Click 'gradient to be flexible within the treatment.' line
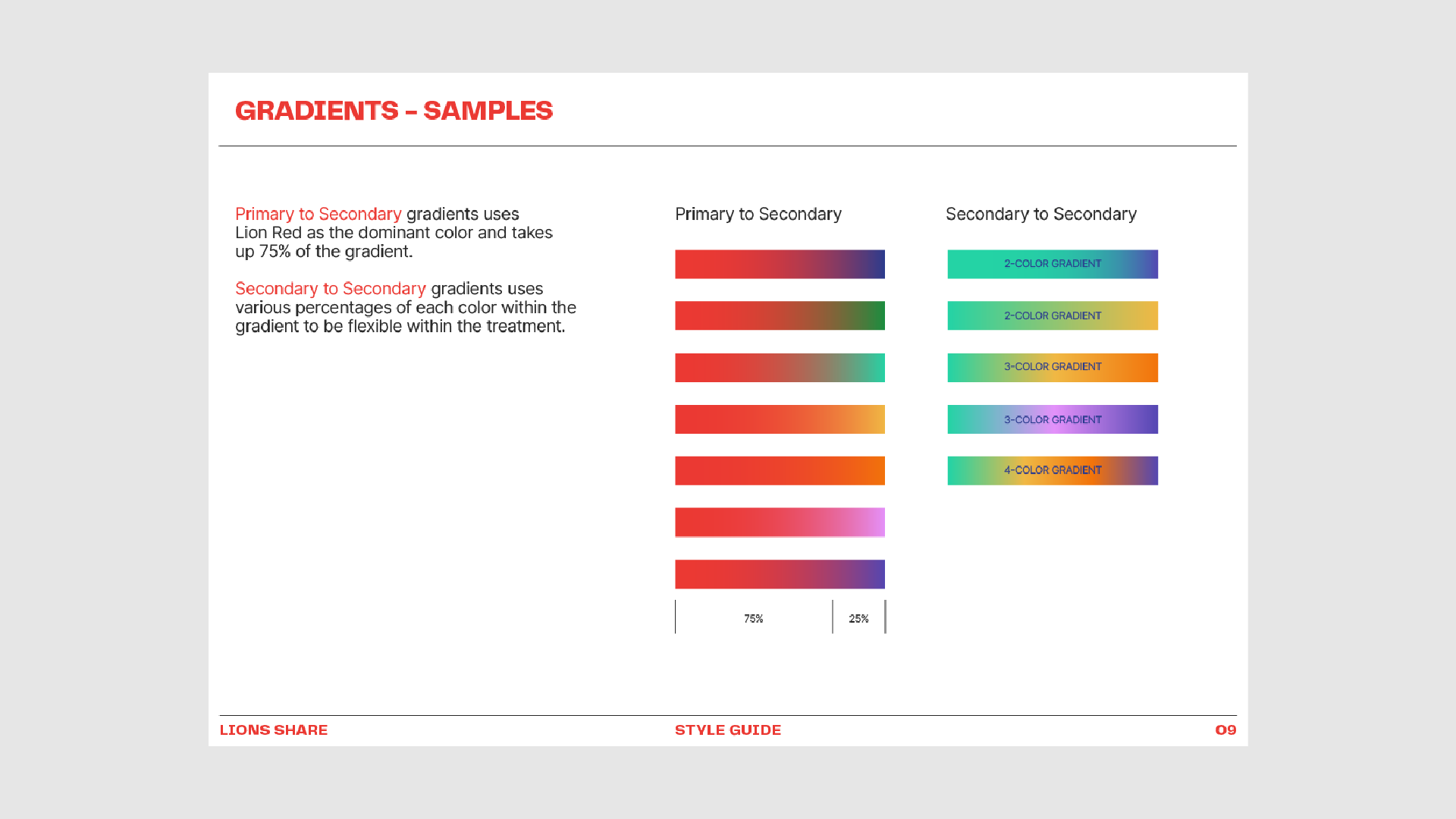This screenshot has width=1456, height=819. click(400, 326)
